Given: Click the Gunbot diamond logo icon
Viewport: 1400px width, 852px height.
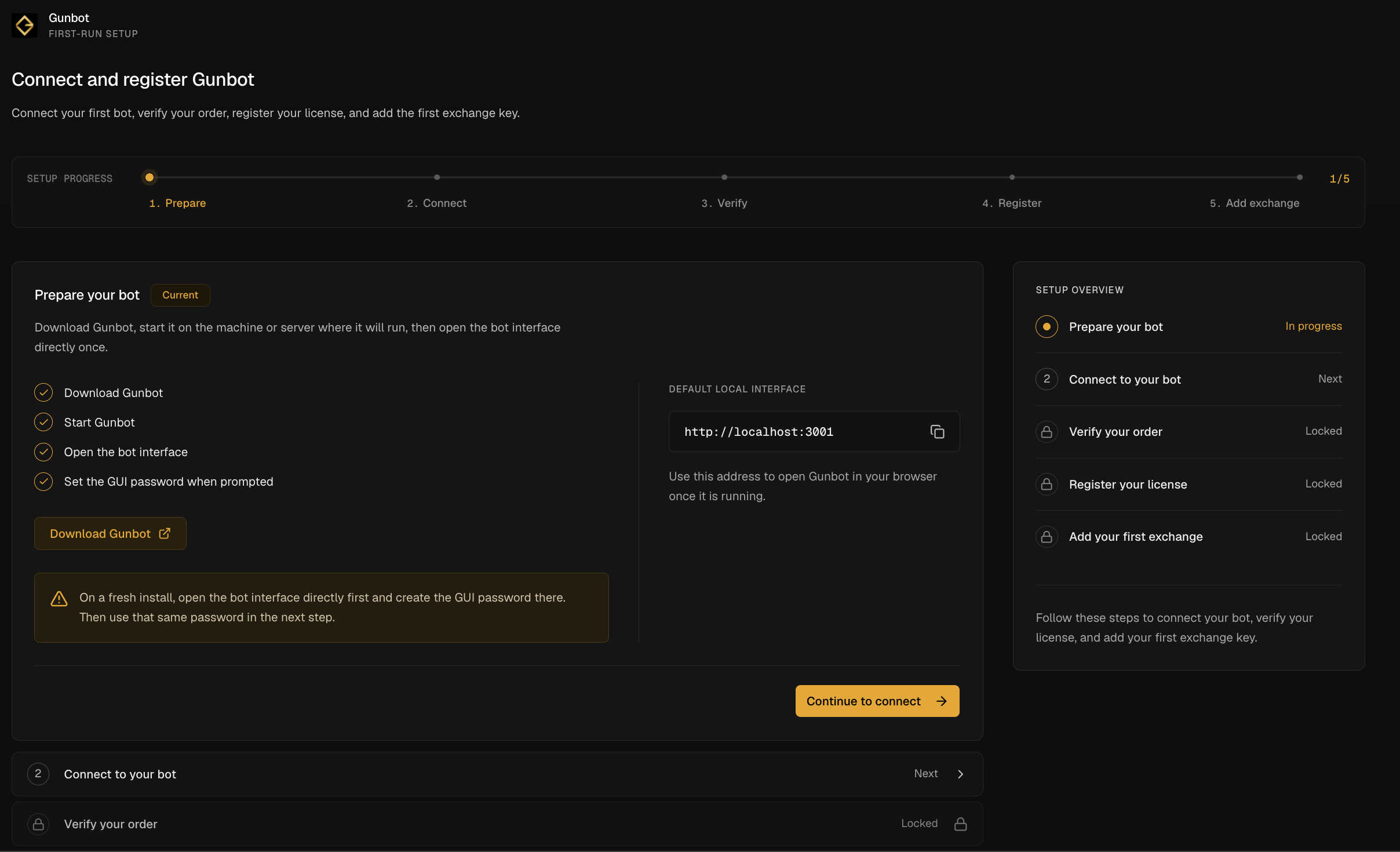Looking at the screenshot, I should 24,26.
